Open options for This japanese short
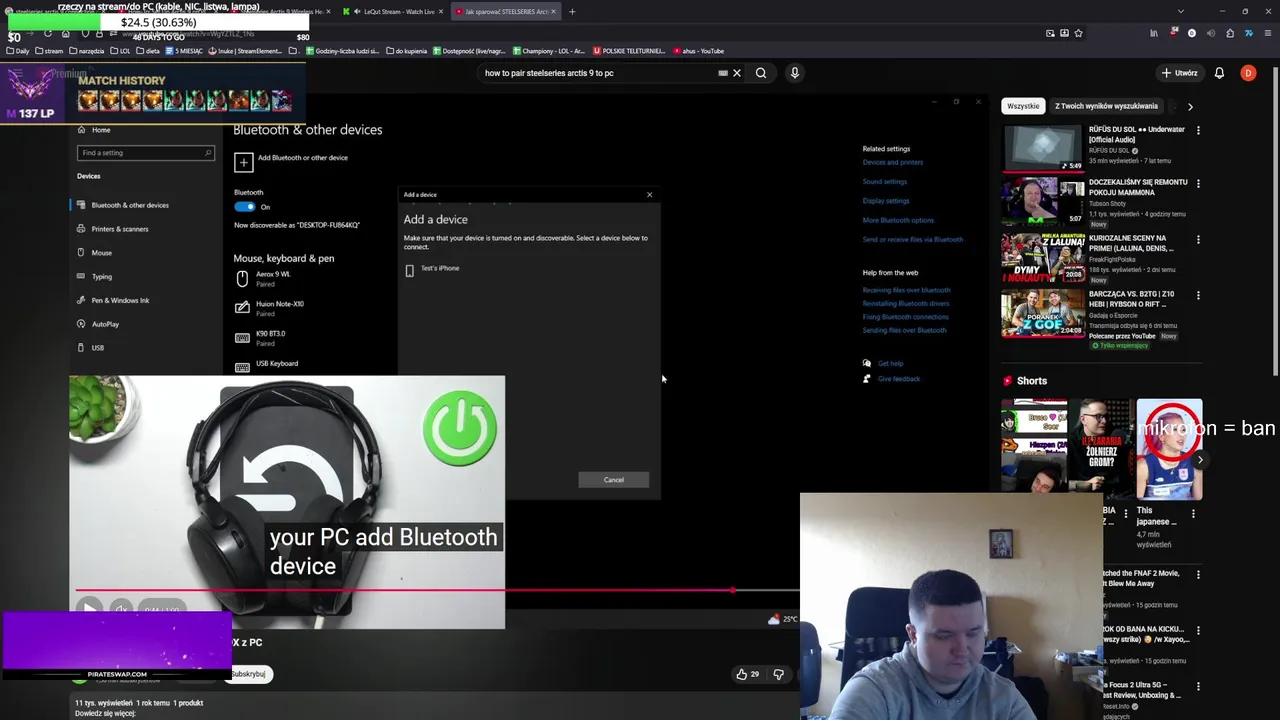1280x720 pixels. pos(1193,513)
